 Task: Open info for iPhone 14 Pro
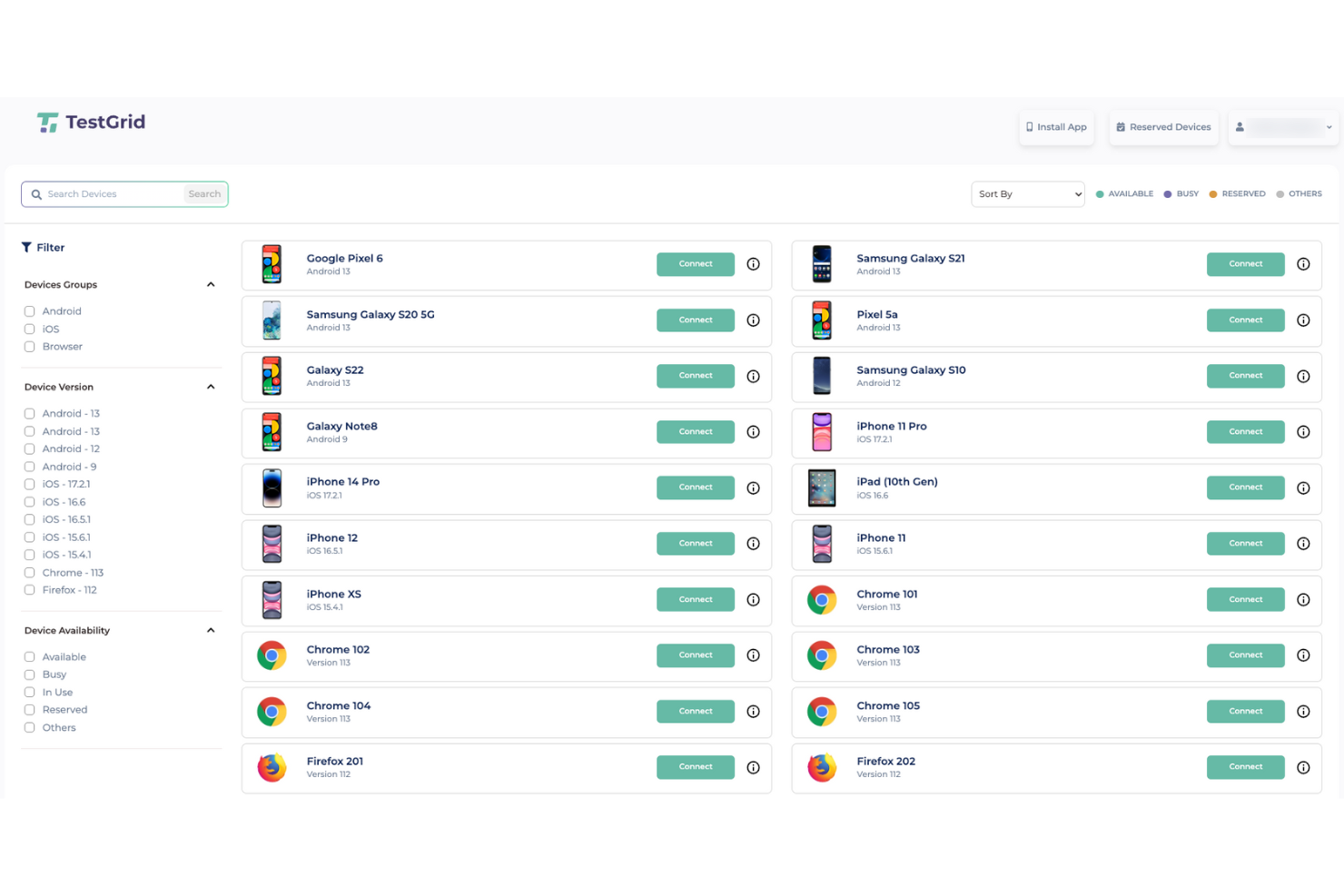pos(753,487)
